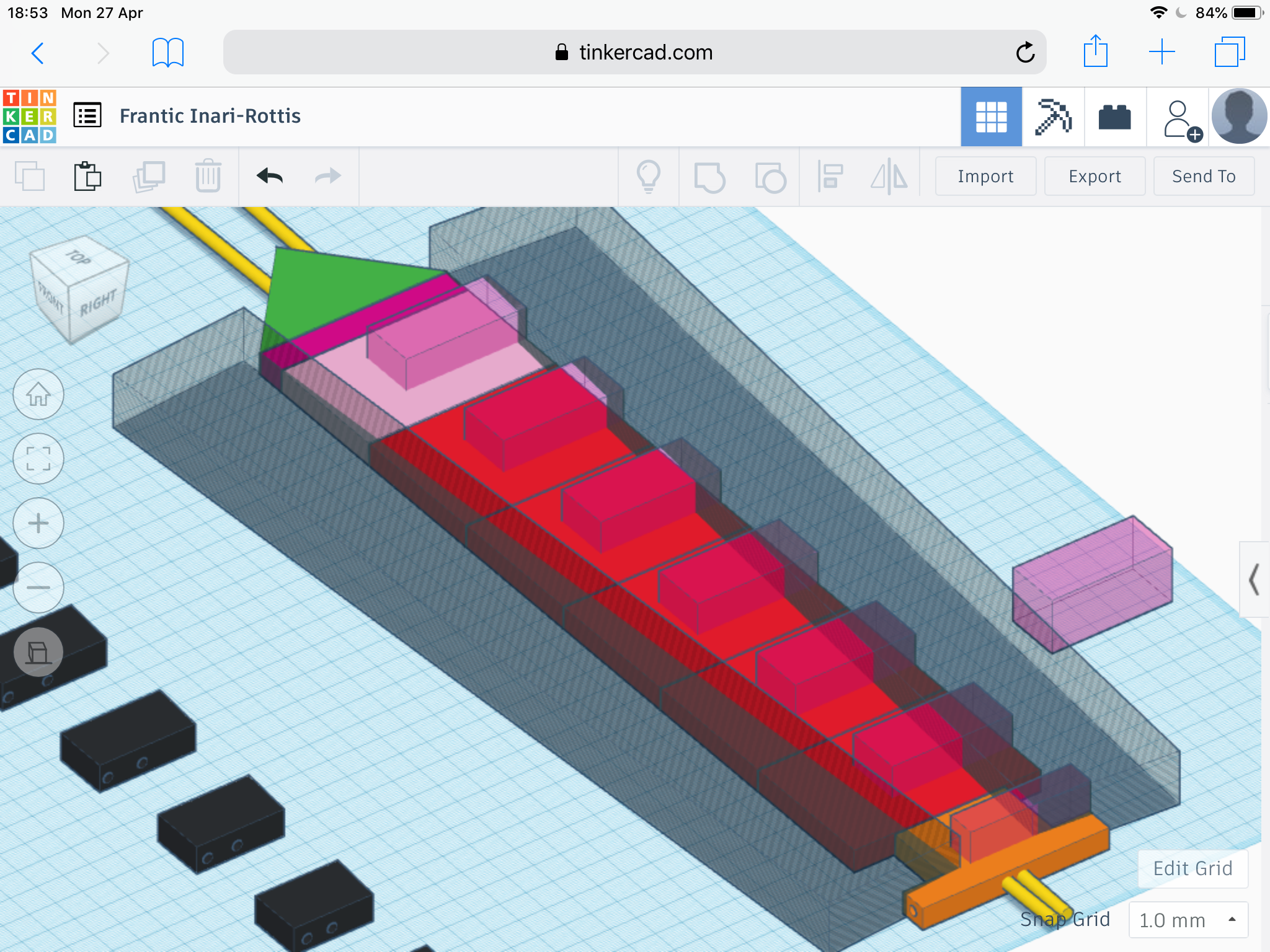Open the Mirror flip tool
Viewport: 1270px width, 952px height.
point(889,176)
